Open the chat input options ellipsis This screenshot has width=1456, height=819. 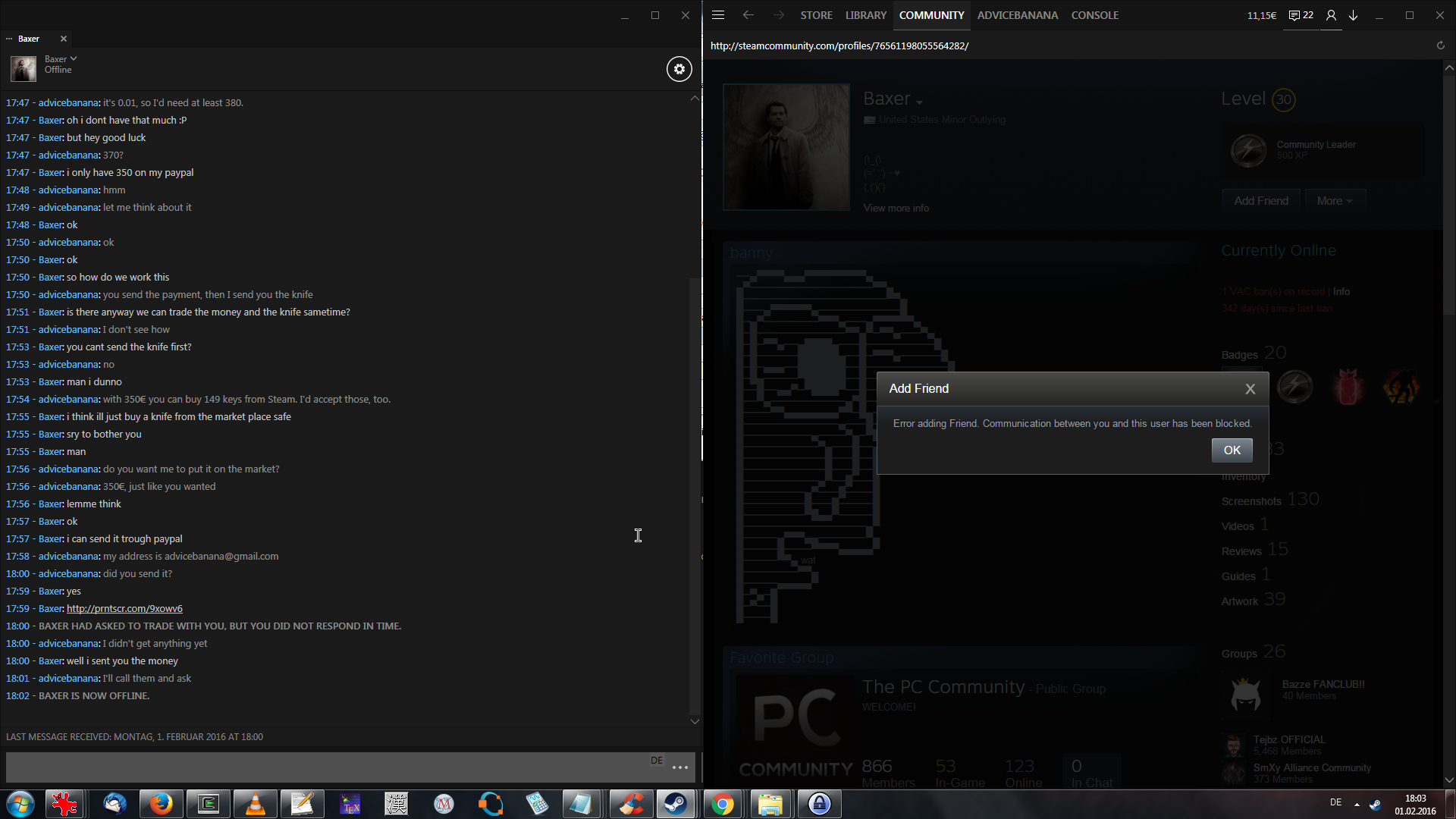point(680,767)
